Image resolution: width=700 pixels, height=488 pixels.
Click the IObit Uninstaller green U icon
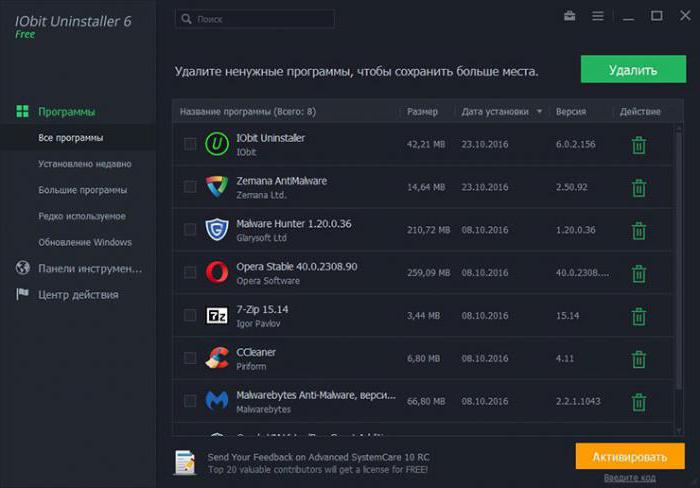(217, 144)
